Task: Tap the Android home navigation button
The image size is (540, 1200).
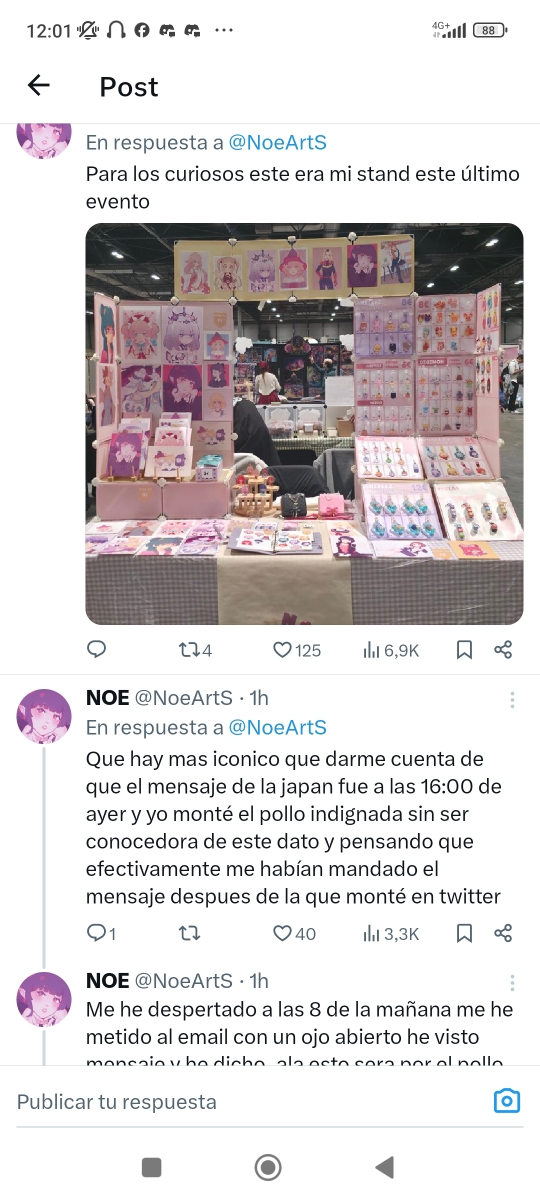Action: click(x=268, y=1166)
